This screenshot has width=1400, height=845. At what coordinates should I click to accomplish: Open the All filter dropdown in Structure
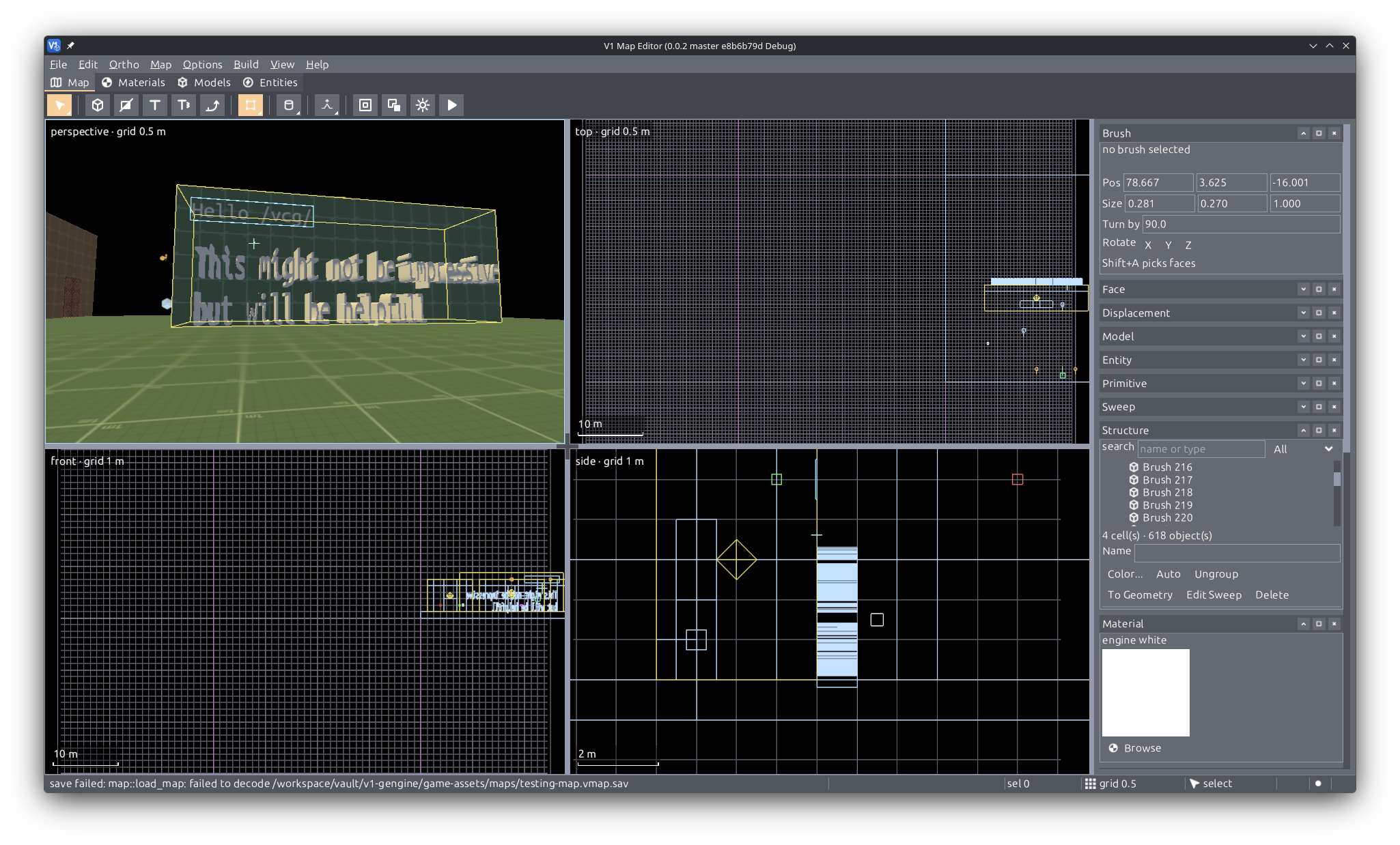(1303, 449)
